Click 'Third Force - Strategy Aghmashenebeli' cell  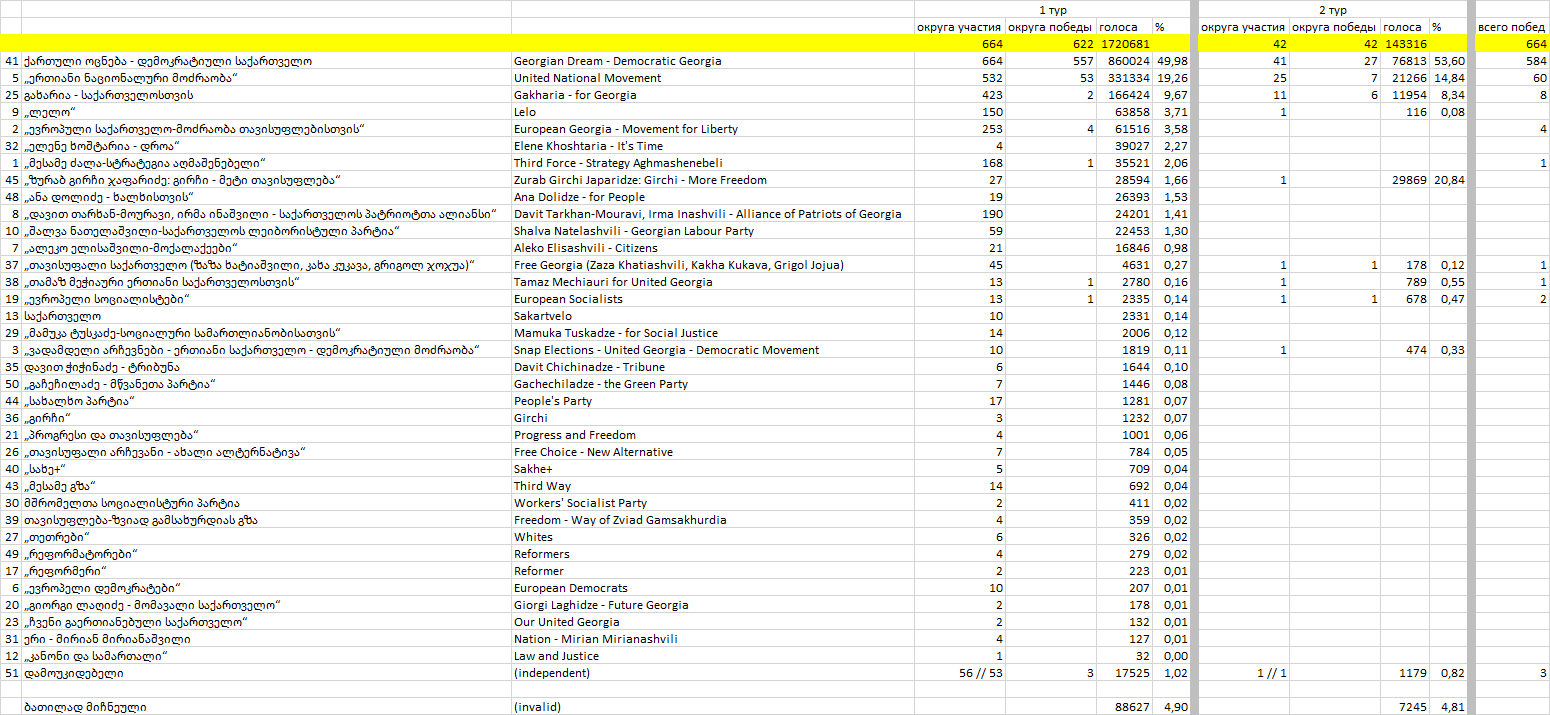(x=713, y=163)
